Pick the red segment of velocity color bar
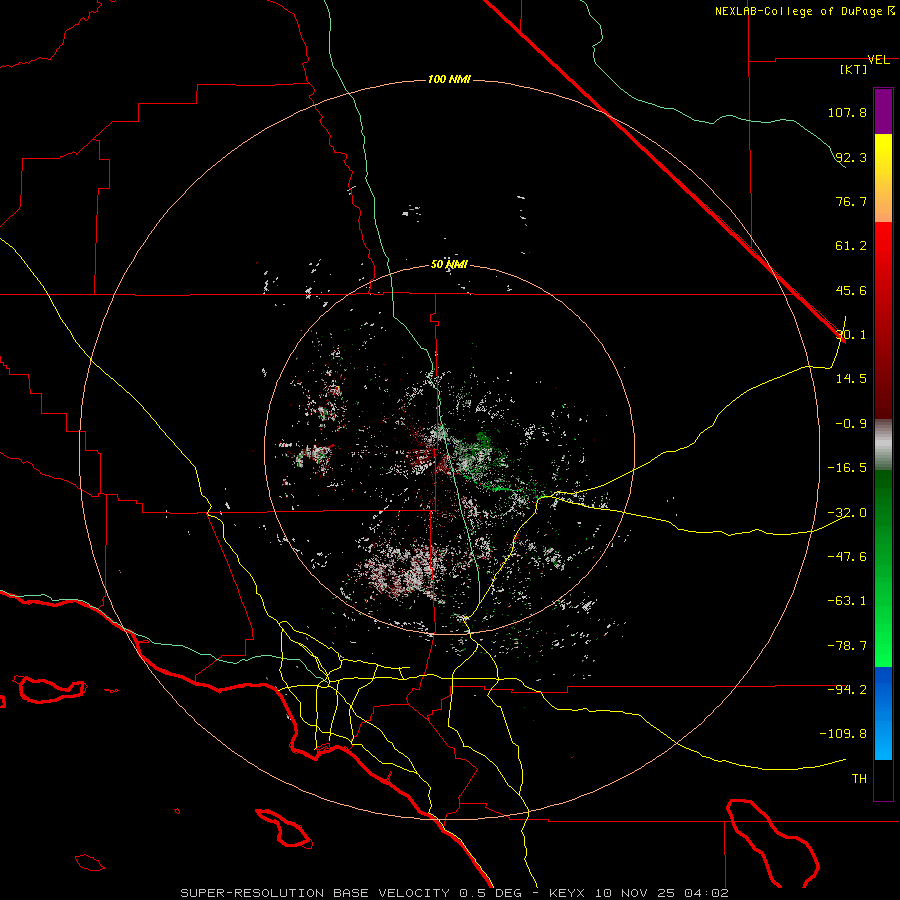Image resolution: width=900 pixels, height=900 pixels. click(883, 320)
